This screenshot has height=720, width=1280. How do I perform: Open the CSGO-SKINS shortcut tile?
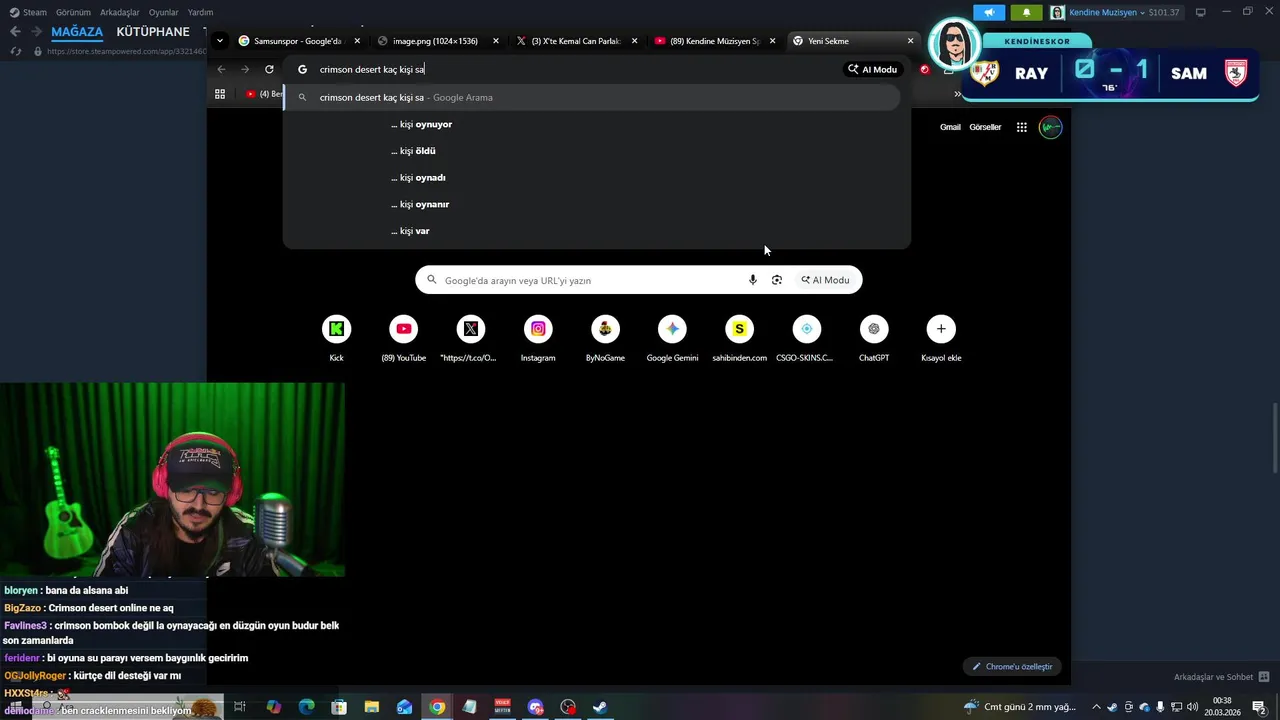click(806, 338)
